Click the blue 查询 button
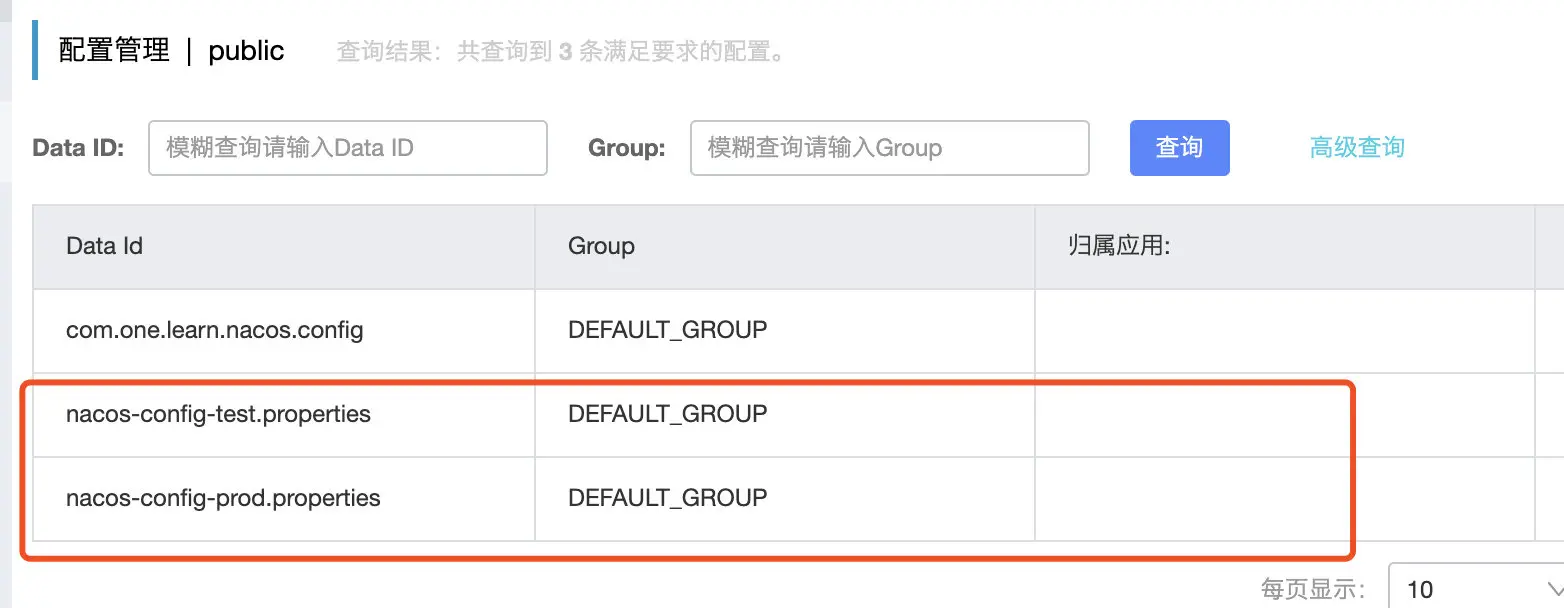This screenshot has height=608, width=1564. coord(1179,148)
